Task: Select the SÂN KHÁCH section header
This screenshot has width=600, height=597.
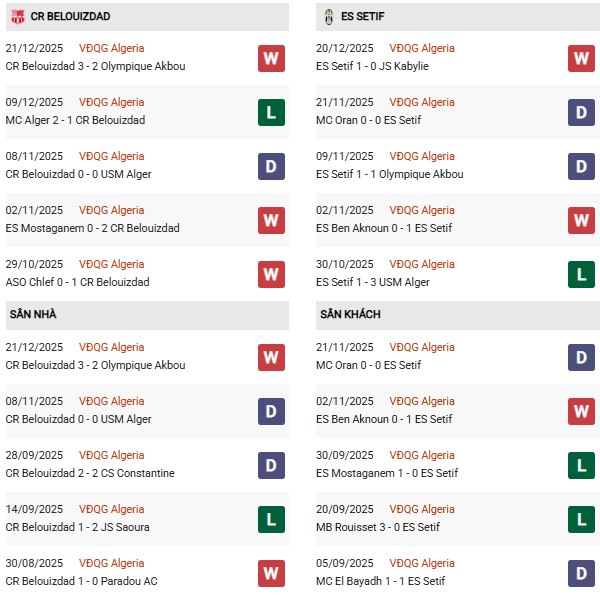Action: click(x=350, y=314)
